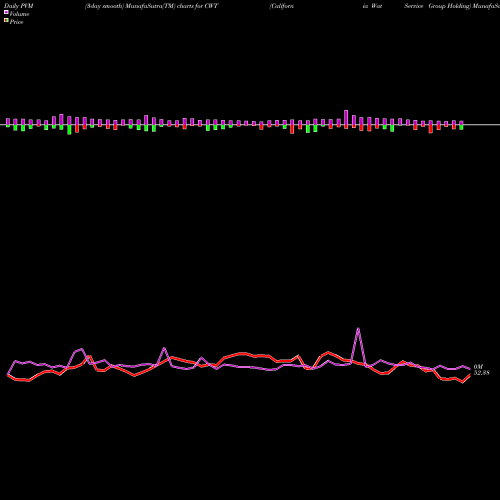Click the '(3day smooth) MunafaSutra(TM) charts for CWT' heading

click(x=151, y=6)
